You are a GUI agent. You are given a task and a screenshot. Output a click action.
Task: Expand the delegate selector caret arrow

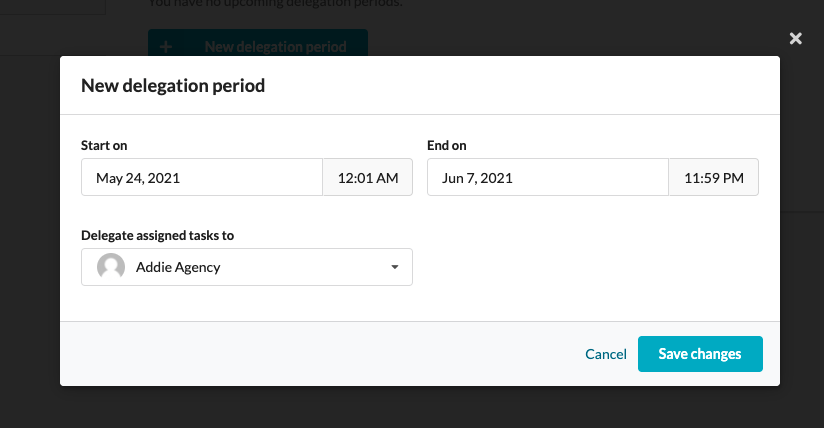[395, 267]
